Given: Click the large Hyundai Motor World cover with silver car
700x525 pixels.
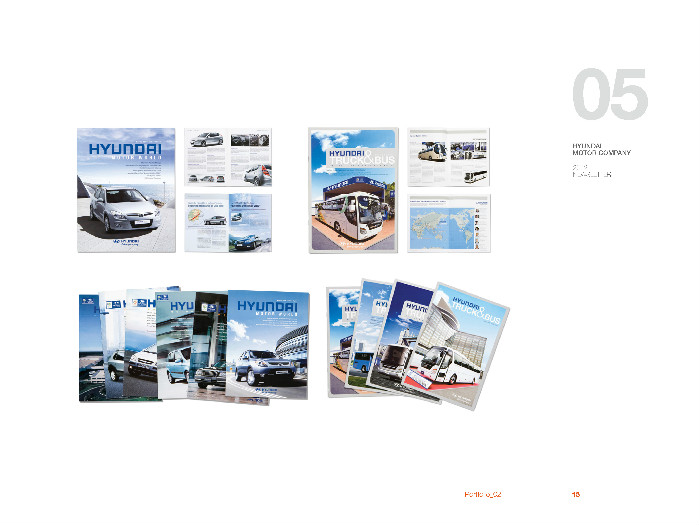Looking at the screenshot, I should (x=126, y=190).
